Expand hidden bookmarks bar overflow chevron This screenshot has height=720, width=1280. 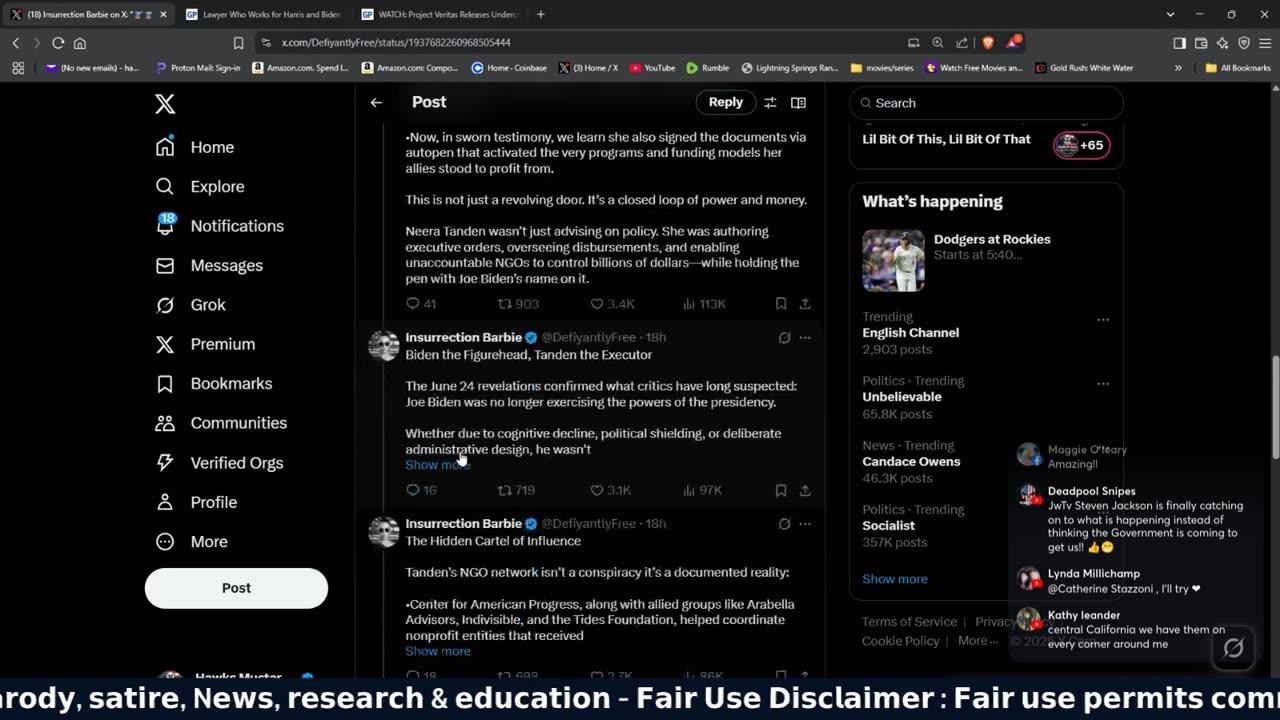1178,68
